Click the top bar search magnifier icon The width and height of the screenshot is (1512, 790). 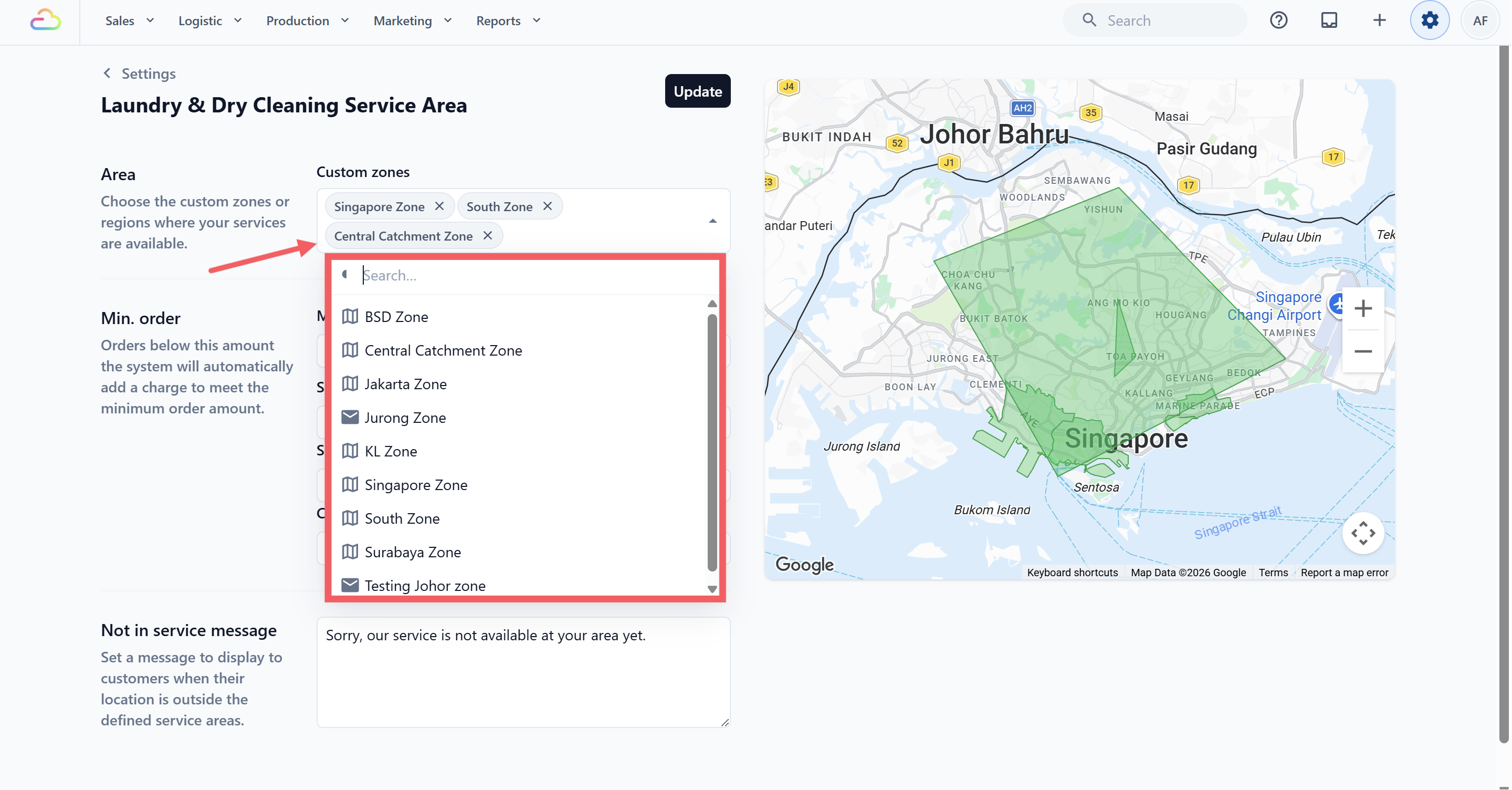1089,20
